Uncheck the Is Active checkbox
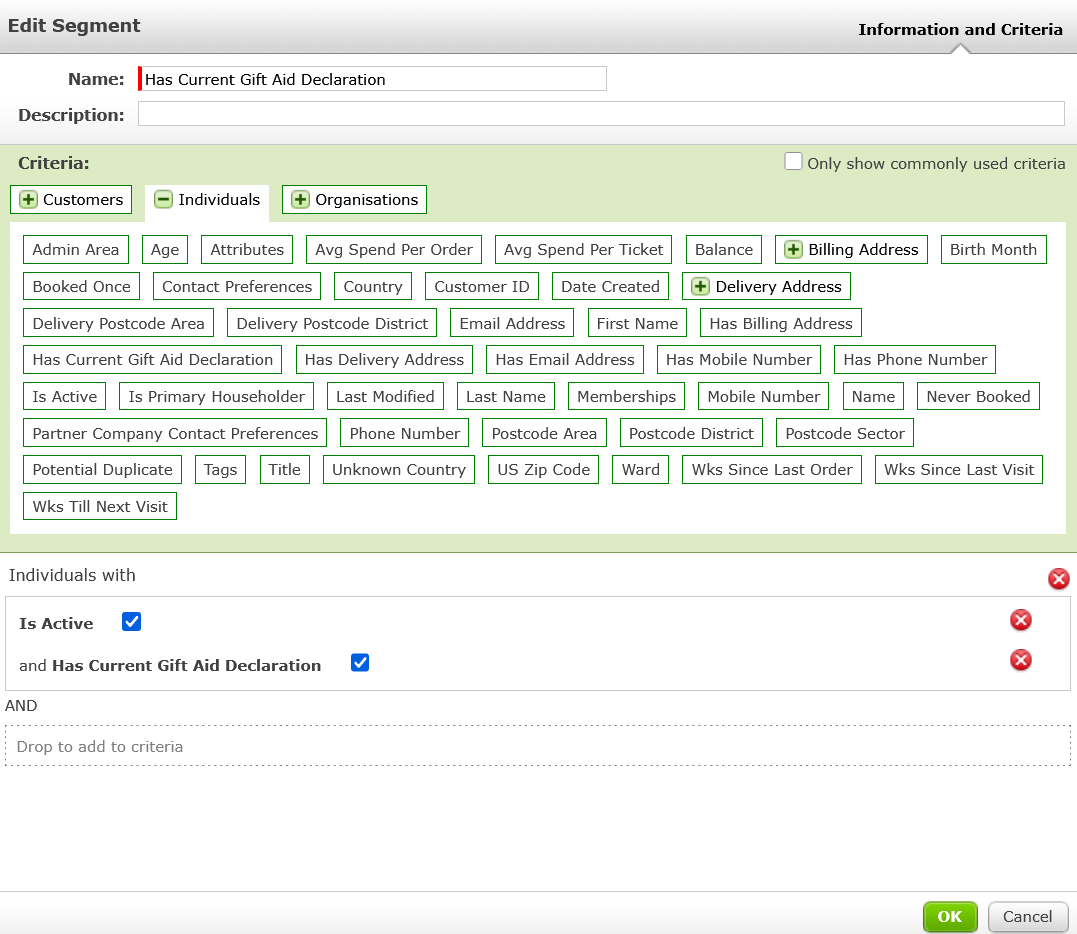1077x934 pixels. pyautogui.click(x=131, y=622)
